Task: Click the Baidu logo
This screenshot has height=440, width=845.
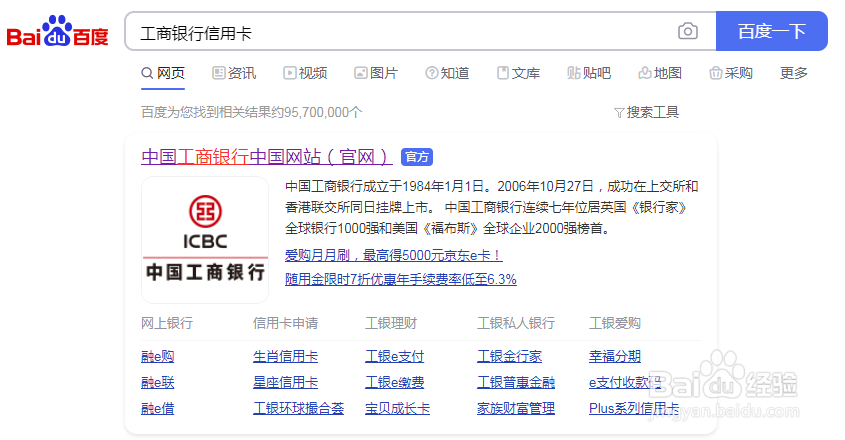Action: click(57, 31)
